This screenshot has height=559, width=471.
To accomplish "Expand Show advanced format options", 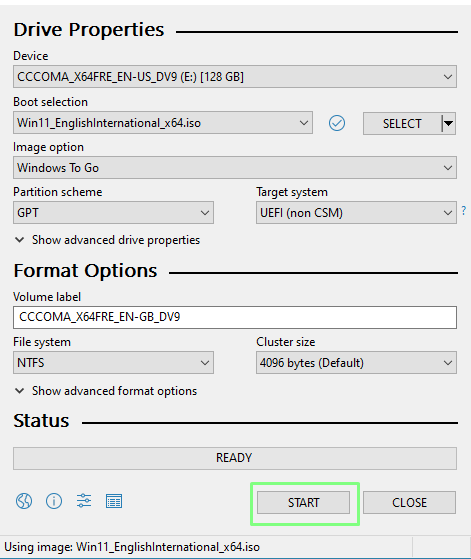I will (106, 391).
